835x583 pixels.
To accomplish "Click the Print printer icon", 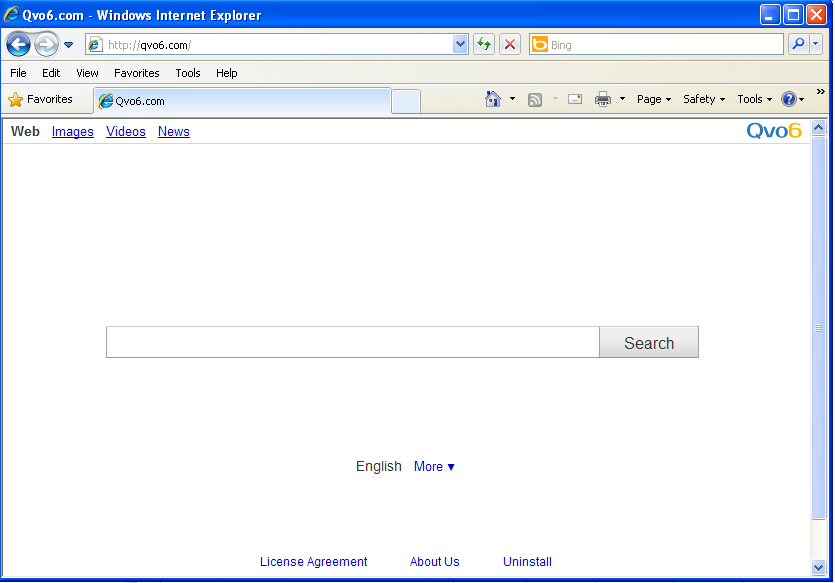I will click(603, 99).
